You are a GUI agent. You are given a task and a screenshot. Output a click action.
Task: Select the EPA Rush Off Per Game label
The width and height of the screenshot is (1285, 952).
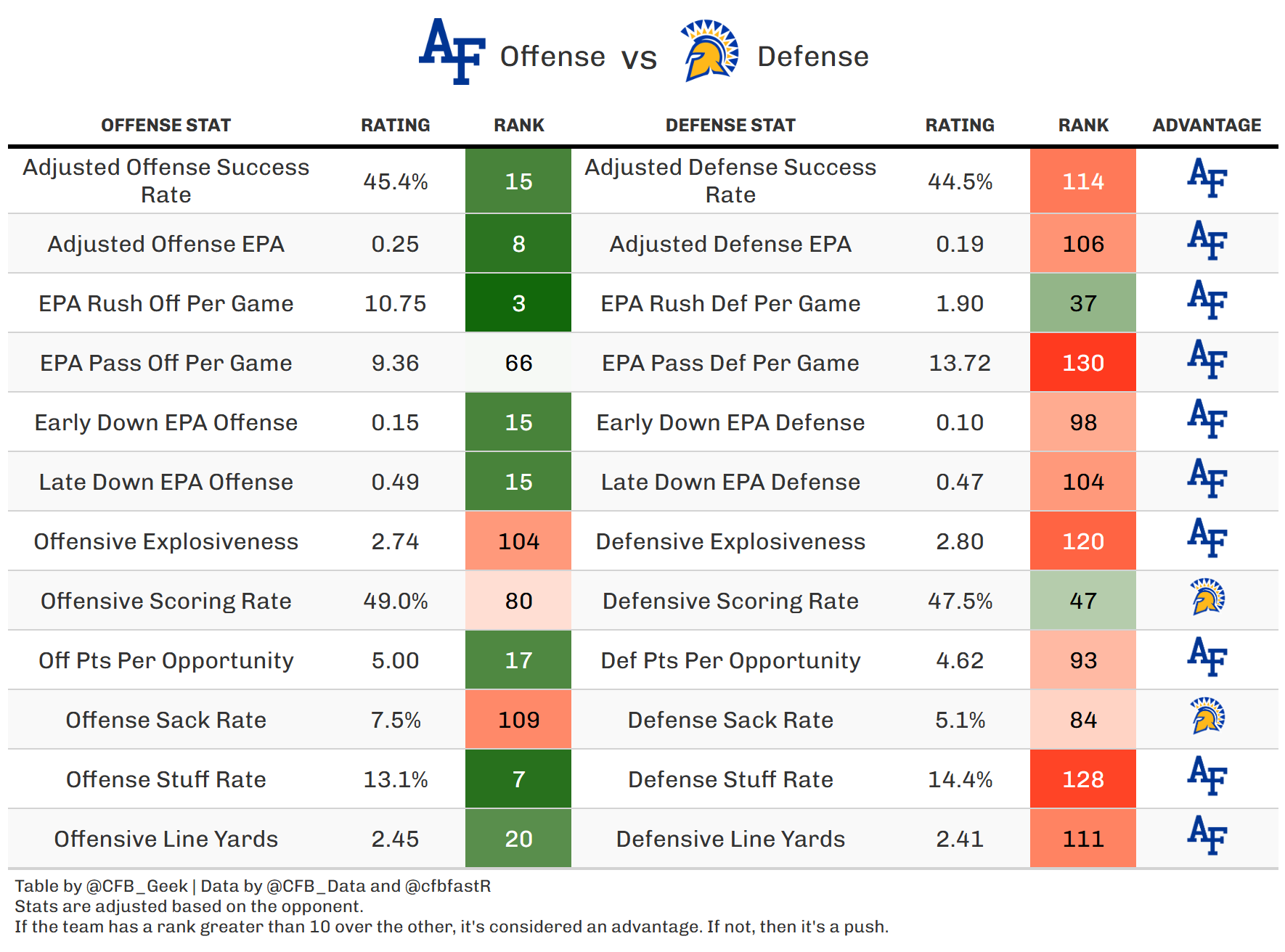[x=166, y=303]
